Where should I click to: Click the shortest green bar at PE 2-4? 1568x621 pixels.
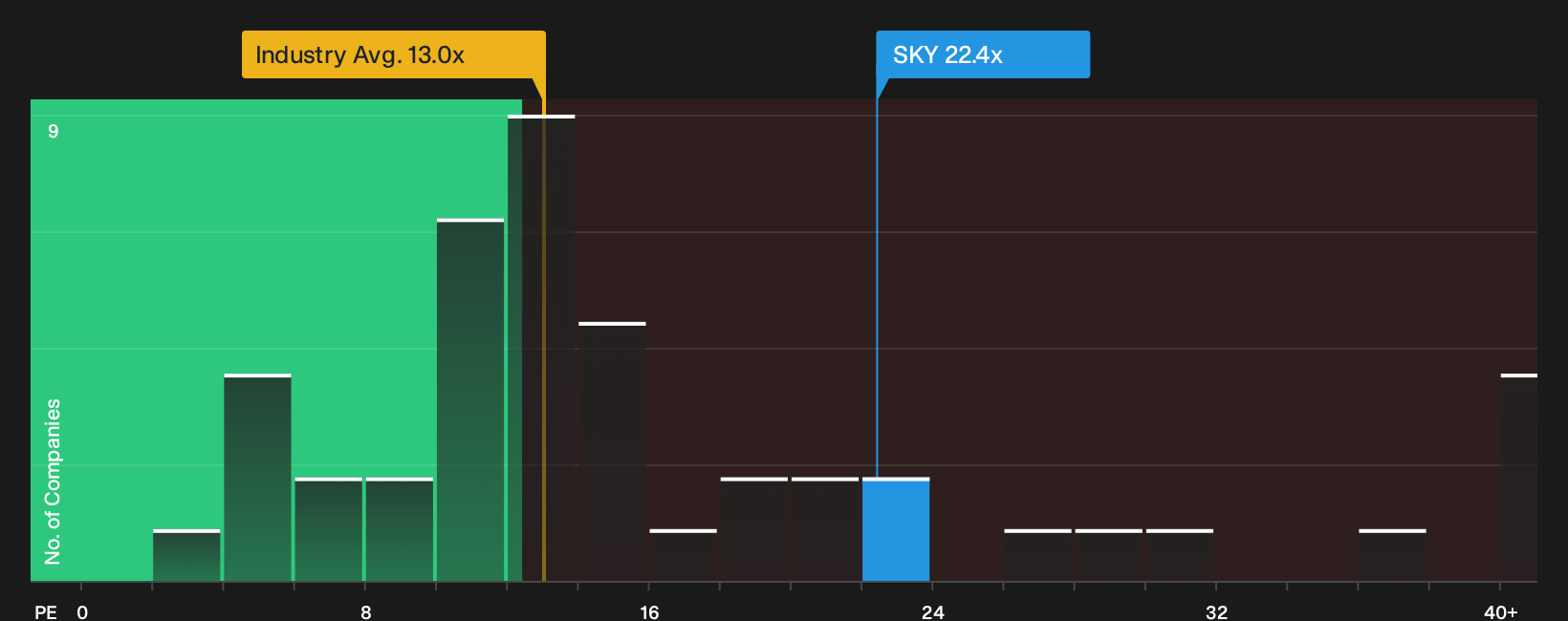(186, 555)
